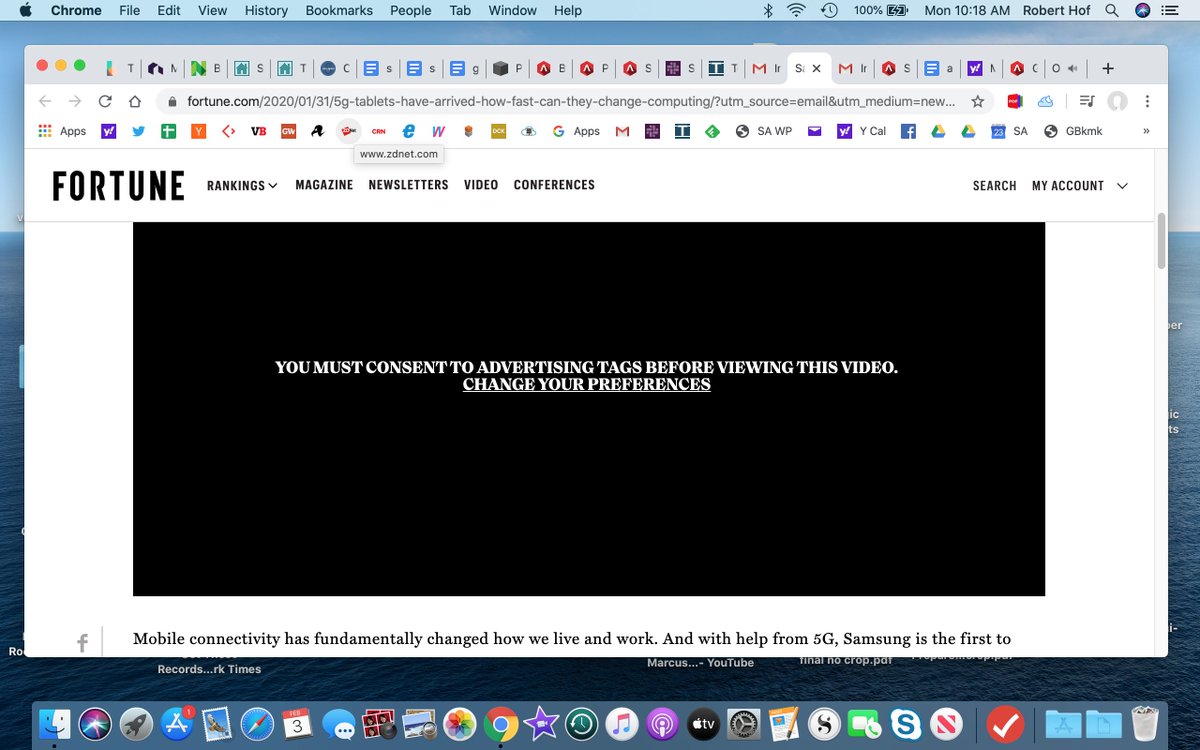Screen dimensions: 1200x750
Task: Expand the RANKINGS dropdown
Action: [242, 185]
